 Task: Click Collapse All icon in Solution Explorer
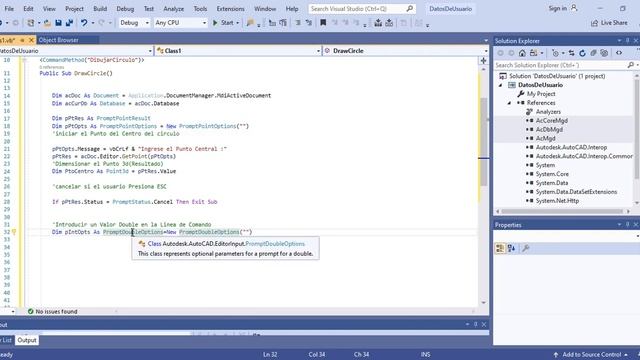pyautogui.click(x=593, y=53)
